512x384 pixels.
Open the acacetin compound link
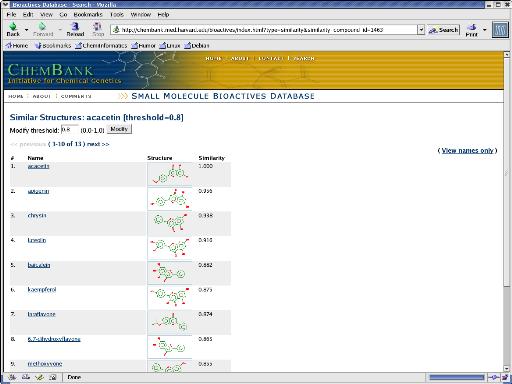pos(38,166)
